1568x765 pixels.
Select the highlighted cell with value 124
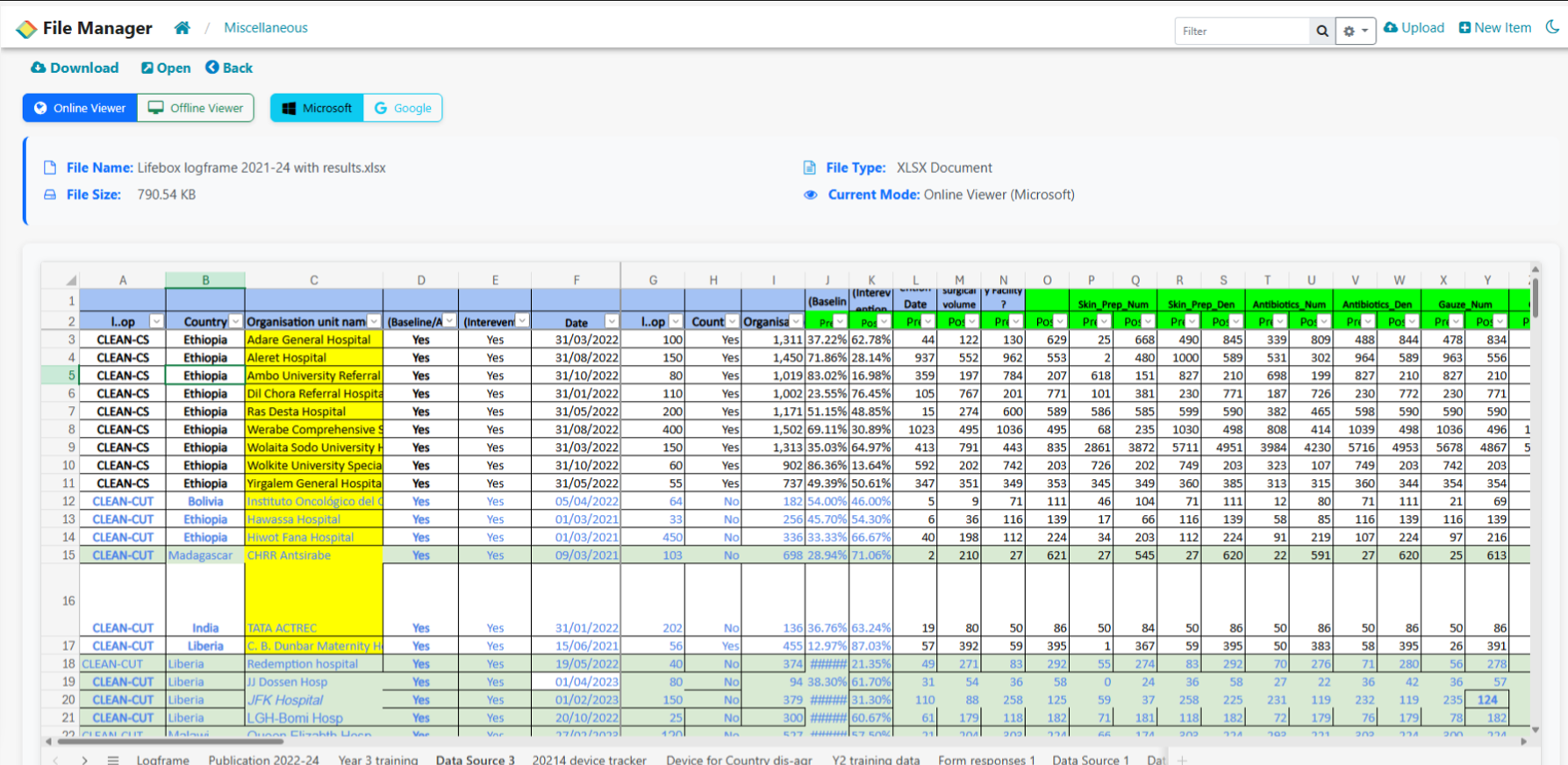point(1487,700)
